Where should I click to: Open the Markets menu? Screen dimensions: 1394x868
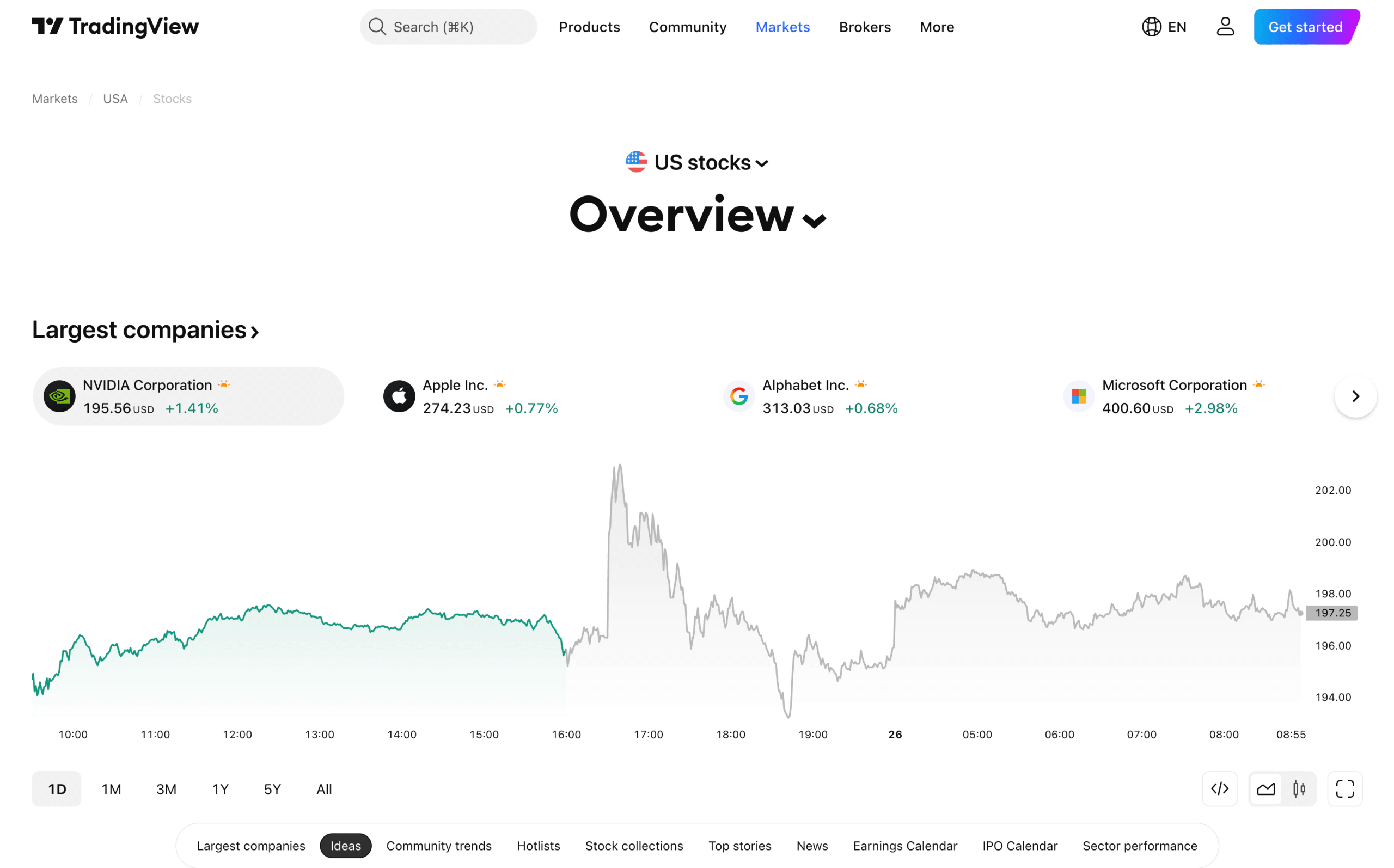(782, 26)
